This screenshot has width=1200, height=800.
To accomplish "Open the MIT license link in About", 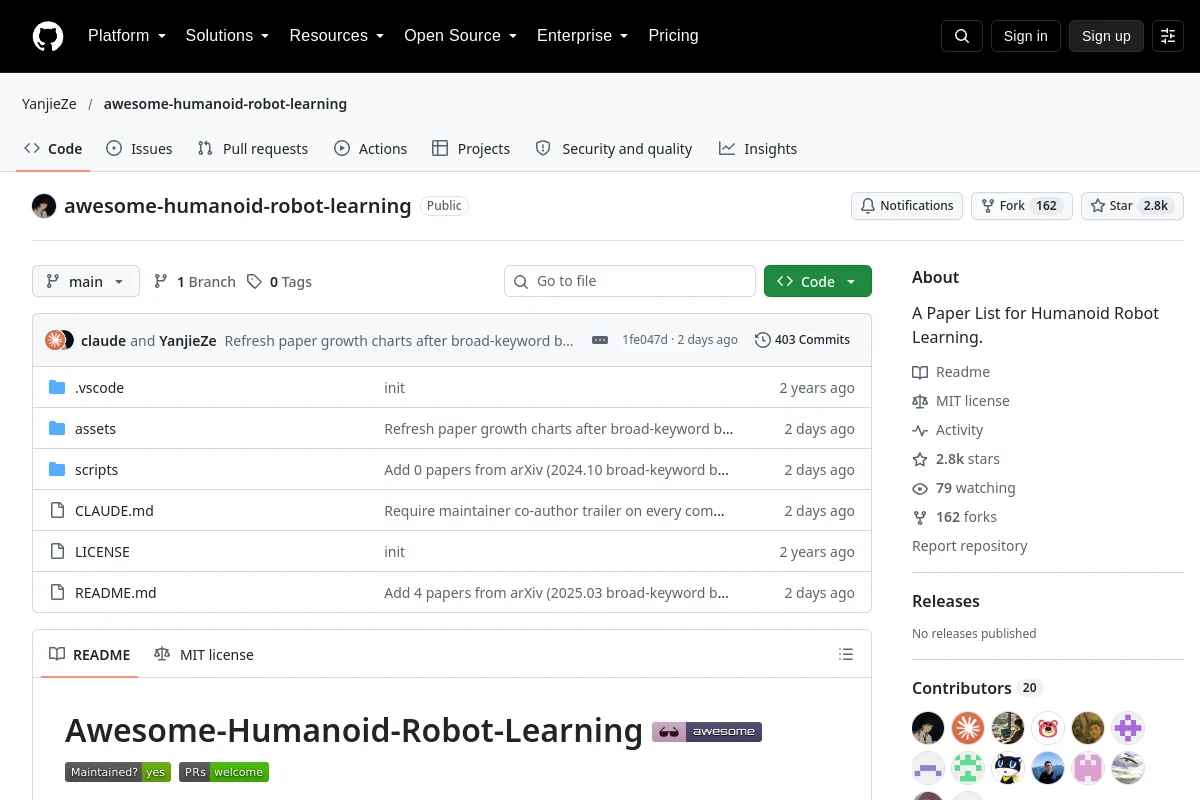I will point(961,401).
